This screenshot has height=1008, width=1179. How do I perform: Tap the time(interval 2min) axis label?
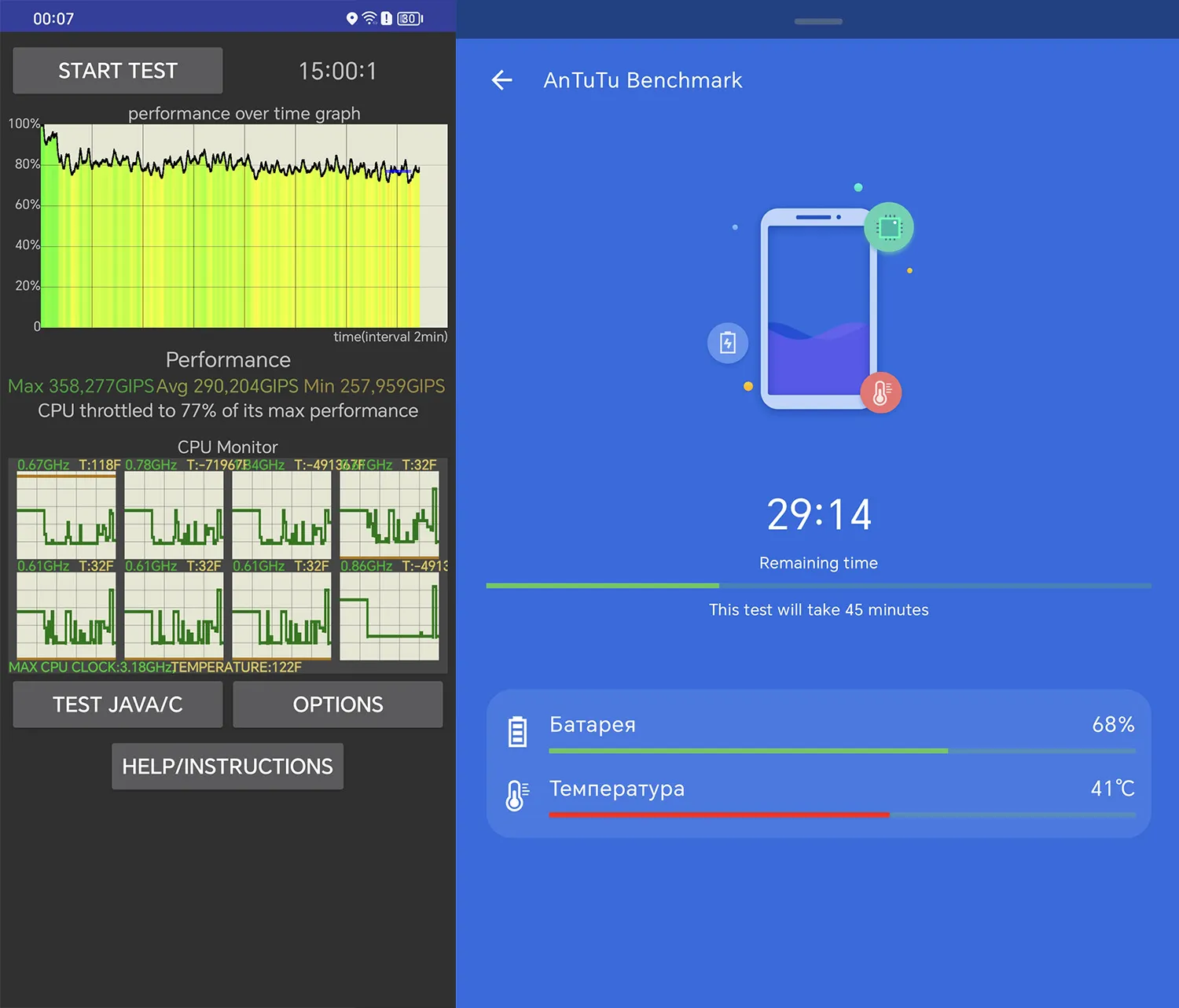391,337
